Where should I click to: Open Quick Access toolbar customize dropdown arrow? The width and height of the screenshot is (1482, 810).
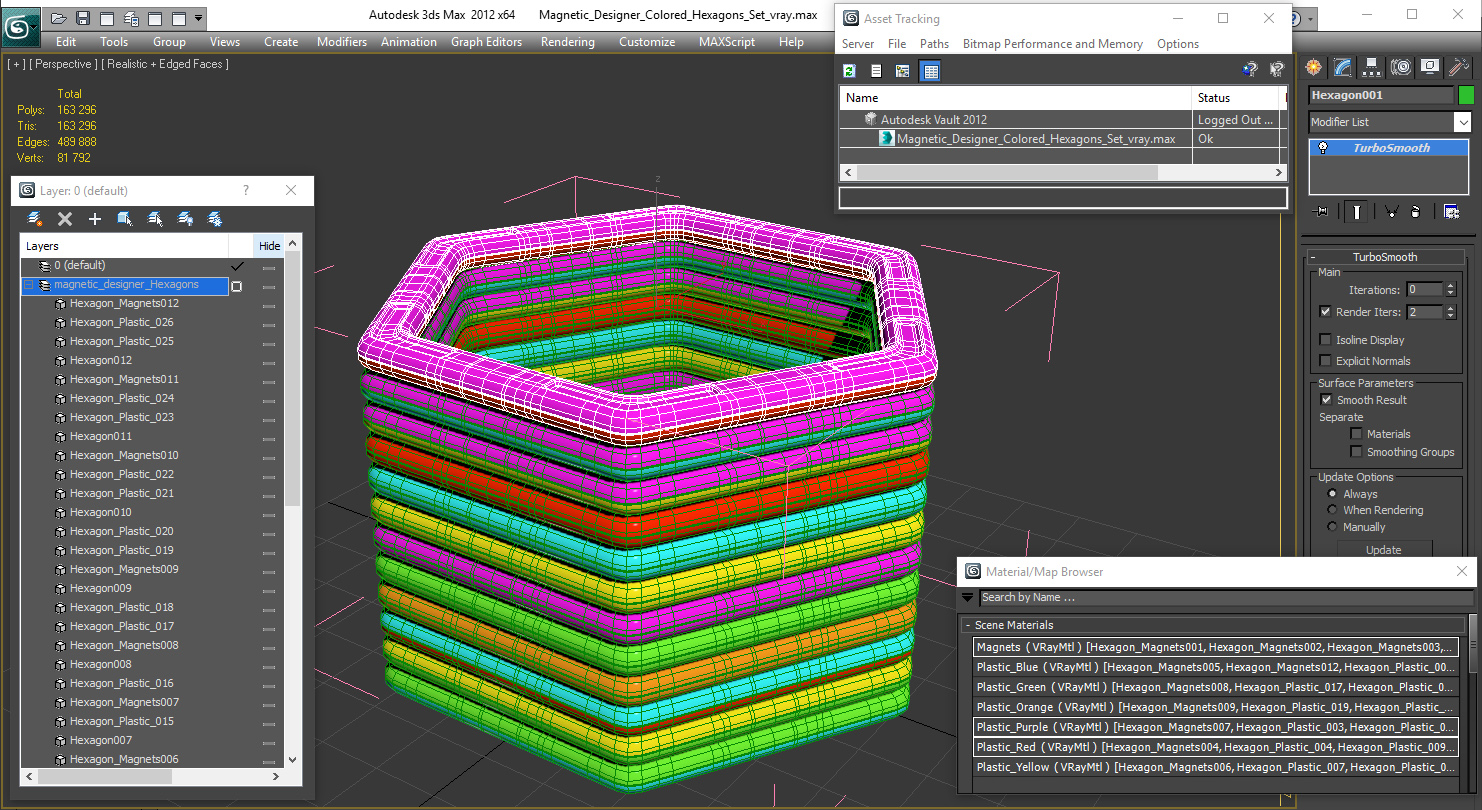pyautogui.click(x=199, y=18)
